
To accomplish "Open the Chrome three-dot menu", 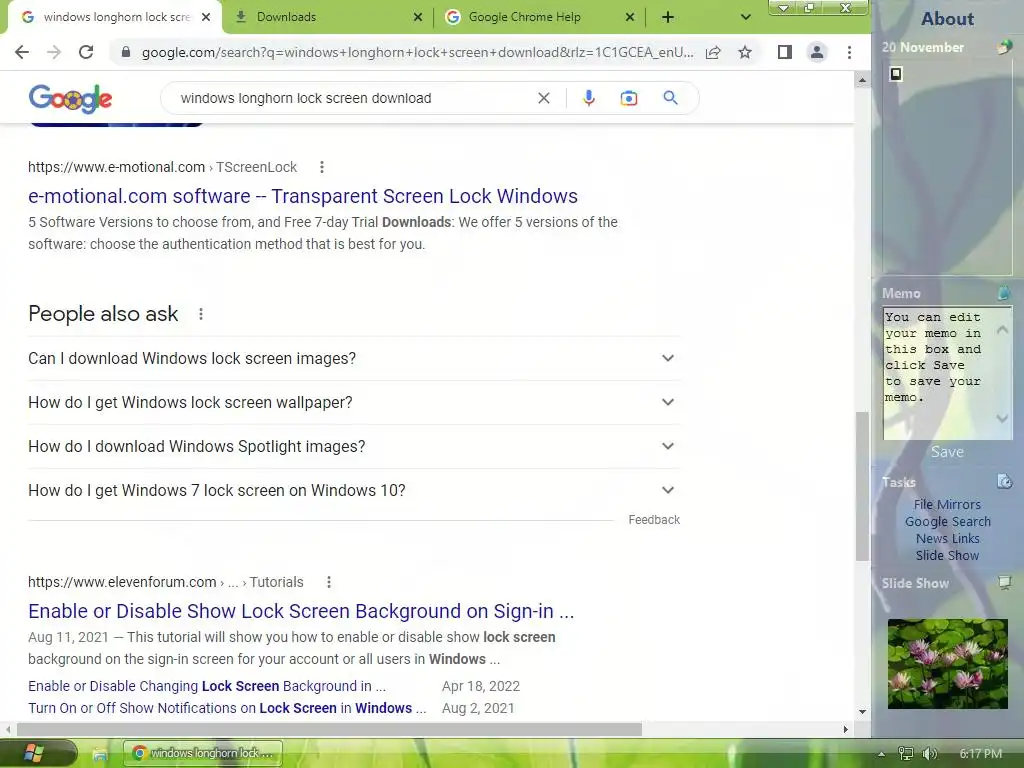I will click(x=849, y=52).
